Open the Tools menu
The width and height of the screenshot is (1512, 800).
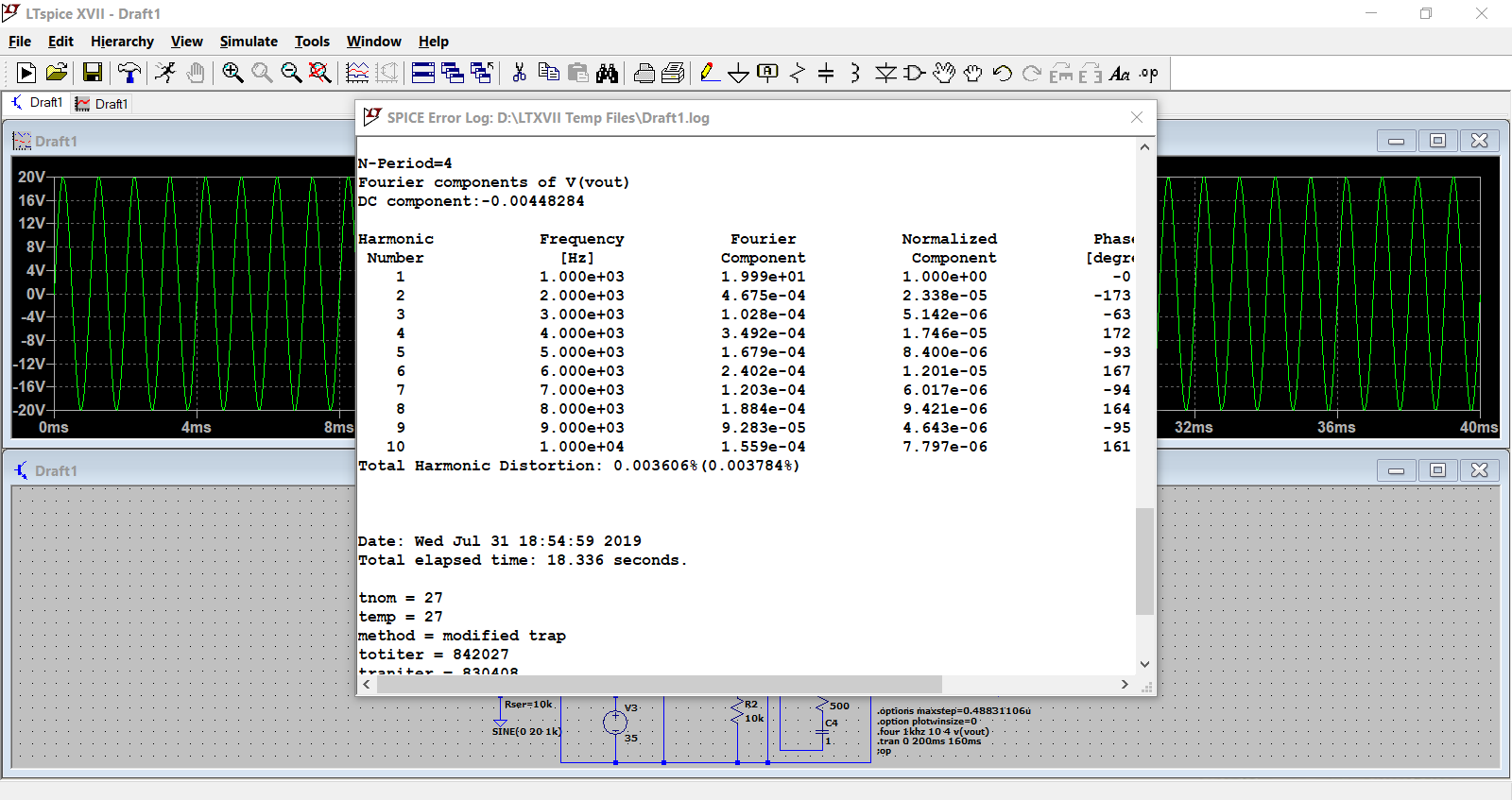tap(312, 42)
